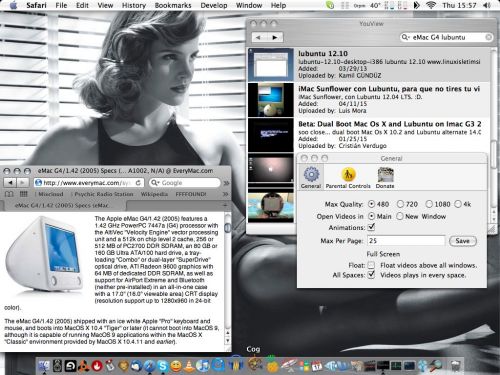Show Safari bookmarks via open-book icon
The height and width of the screenshot is (375, 500).
click(x=9, y=194)
